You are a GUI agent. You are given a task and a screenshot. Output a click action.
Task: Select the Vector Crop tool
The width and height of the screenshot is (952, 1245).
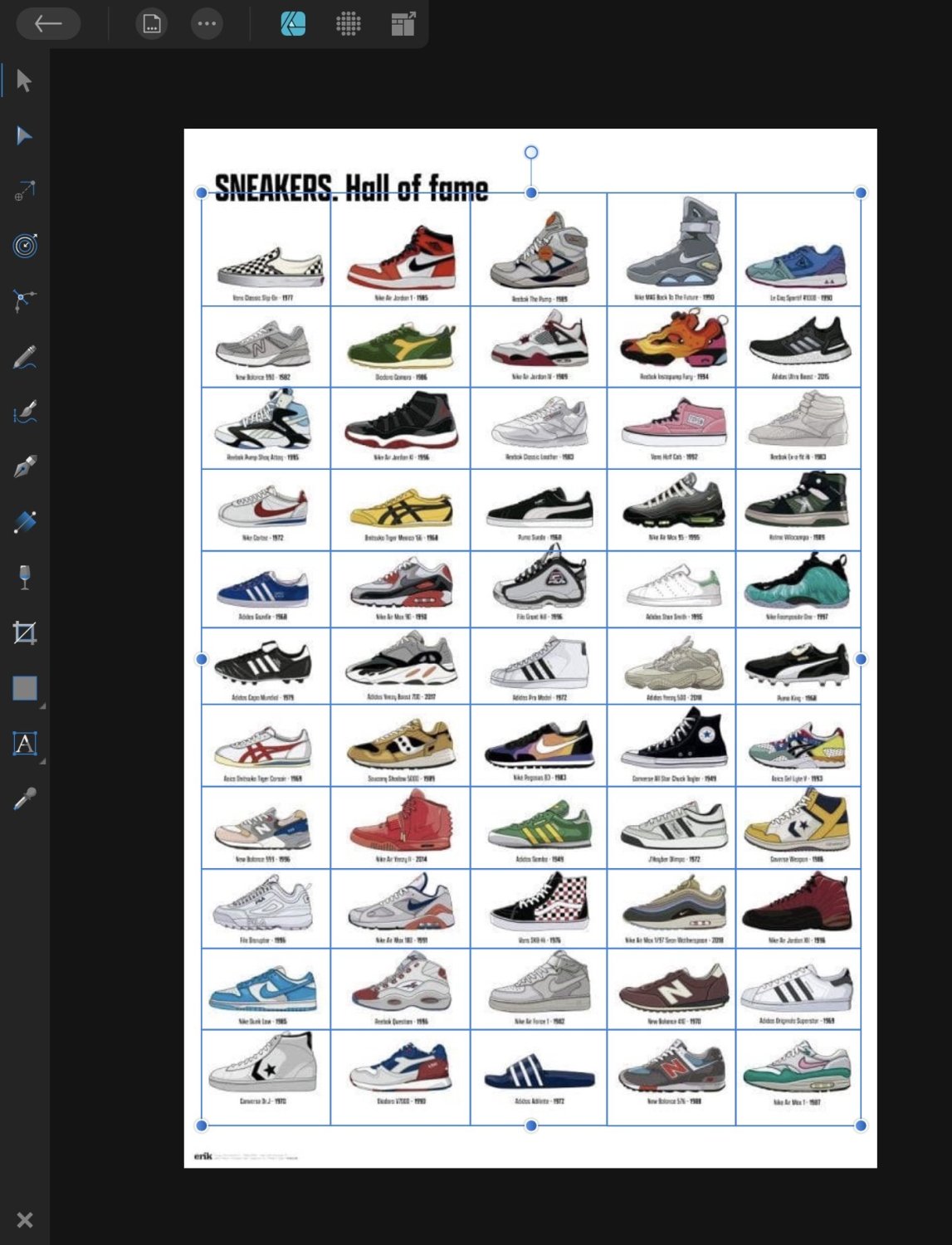[24, 633]
